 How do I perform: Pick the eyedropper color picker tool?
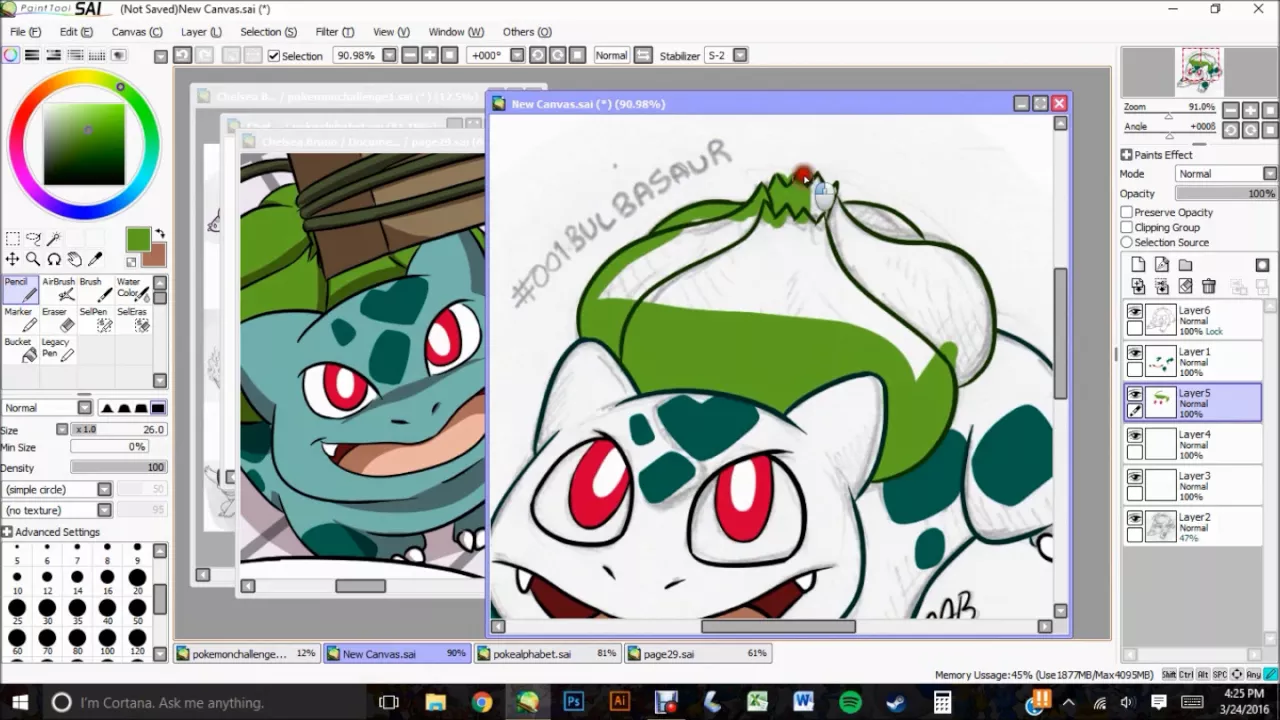click(x=96, y=260)
